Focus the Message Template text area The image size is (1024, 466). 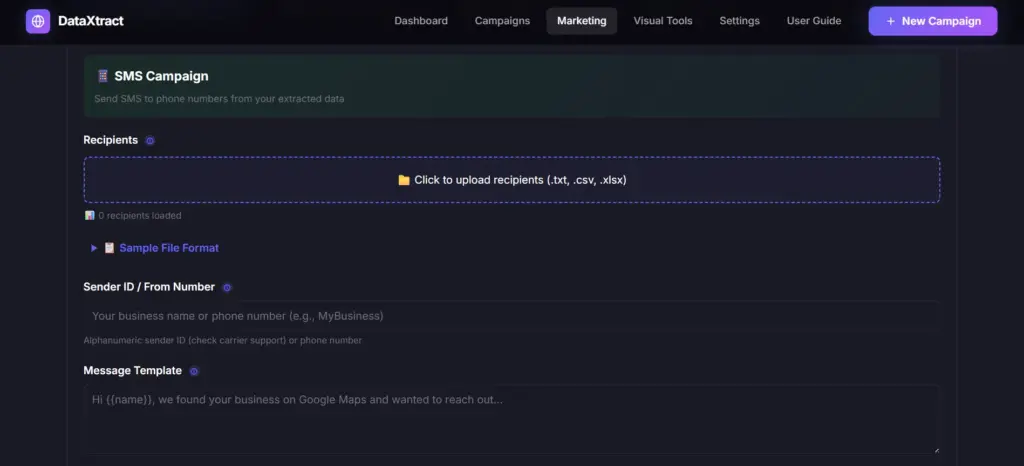click(x=512, y=419)
